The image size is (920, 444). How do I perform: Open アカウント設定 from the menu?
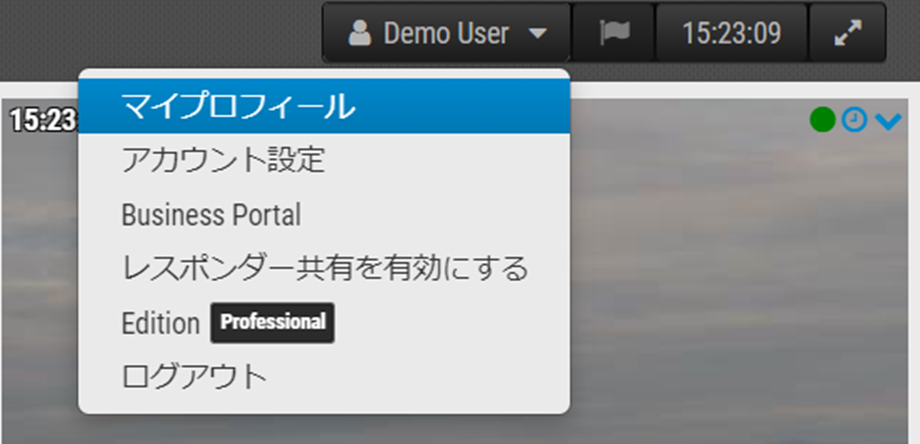point(324,161)
